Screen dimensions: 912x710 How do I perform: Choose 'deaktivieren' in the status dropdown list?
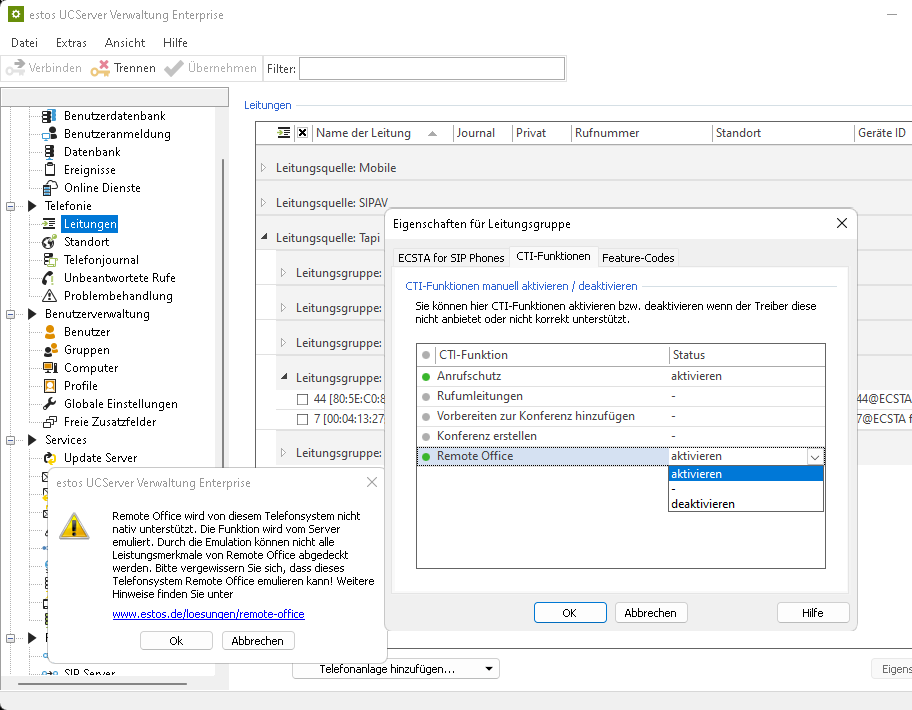[x=702, y=504]
